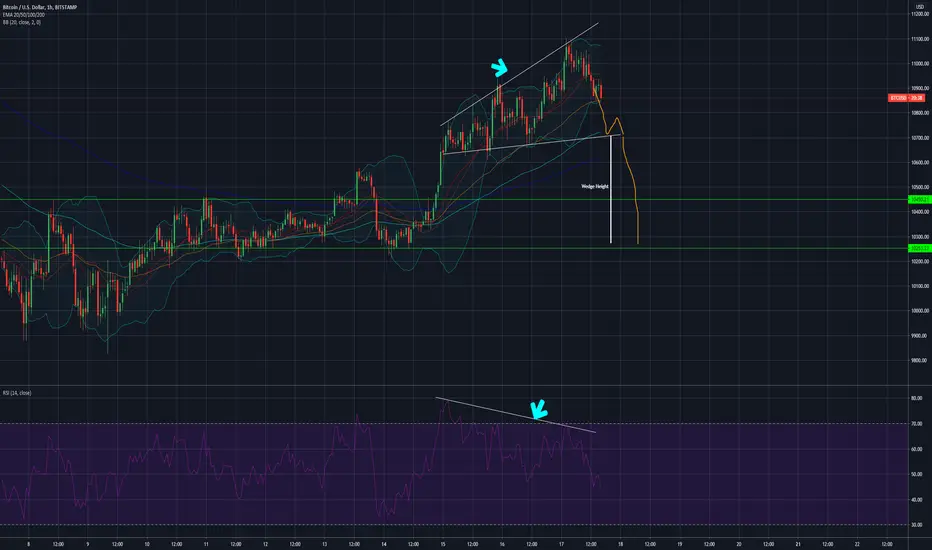Click the 10700.00 price axis label
This screenshot has width=932, height=550.
coord(920,138)
